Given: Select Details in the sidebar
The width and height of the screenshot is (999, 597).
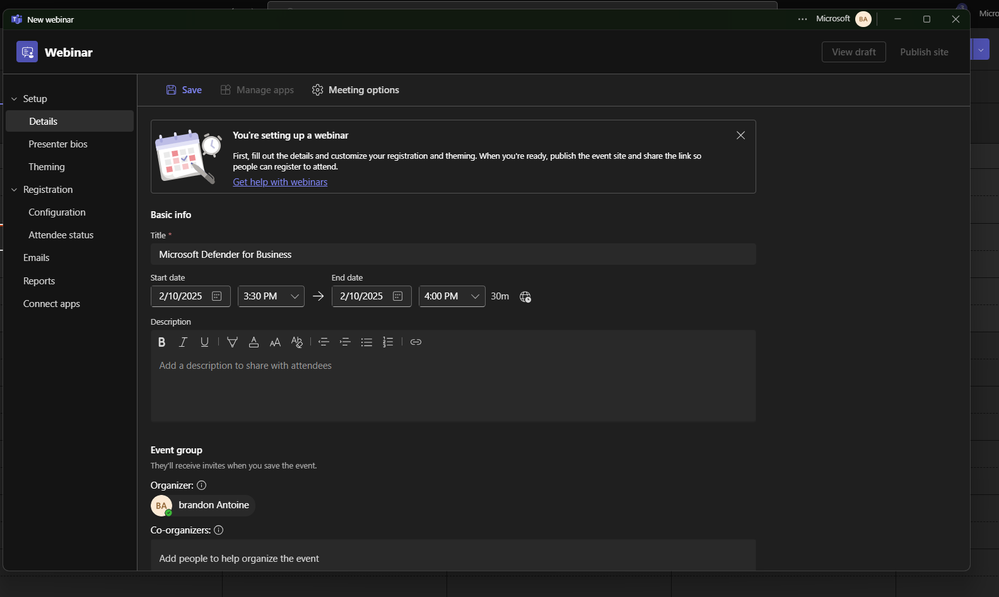Looking at the screenshot, I should pos(69,121).
